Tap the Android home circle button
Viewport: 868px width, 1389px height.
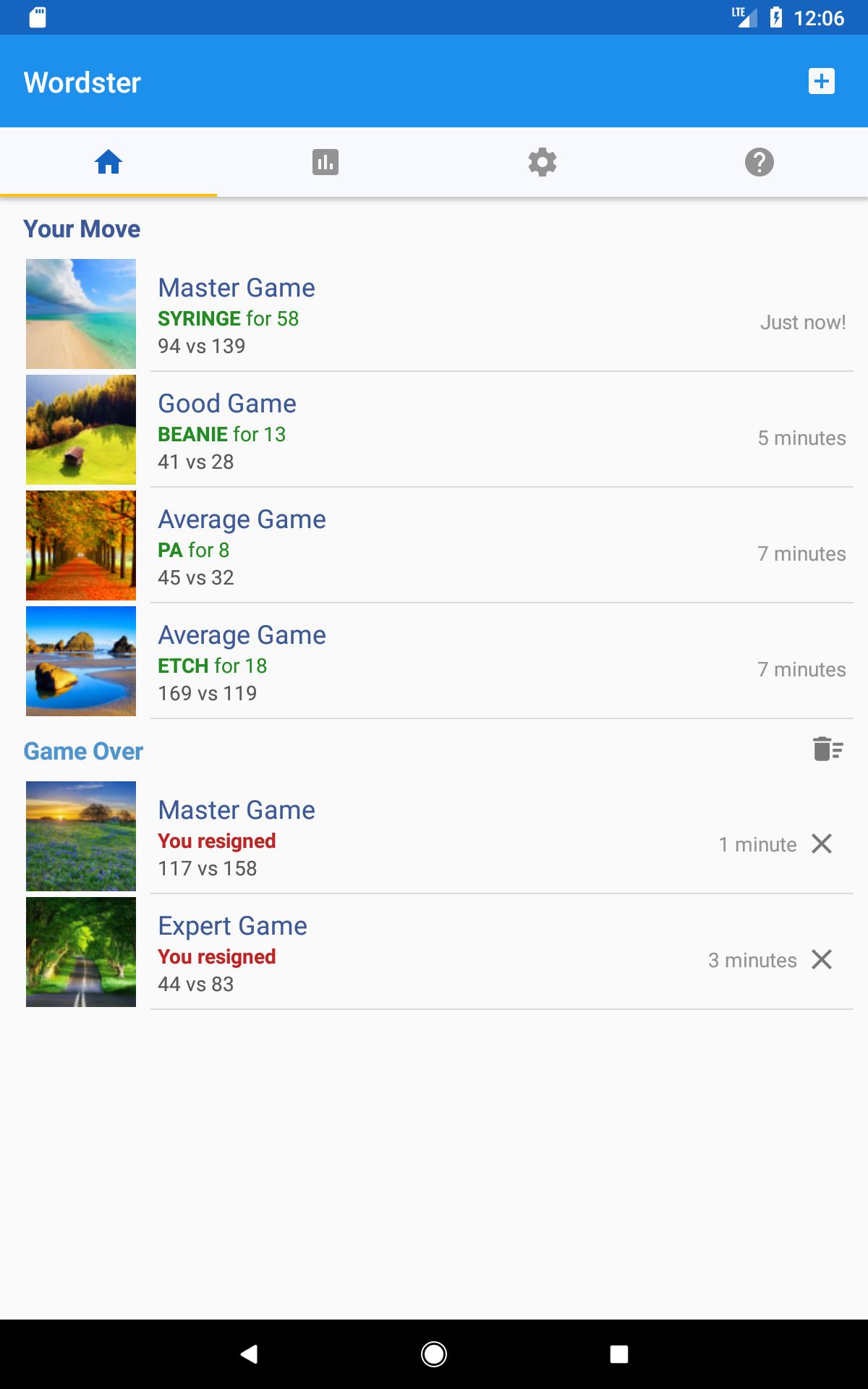[x=434, y=1354]
